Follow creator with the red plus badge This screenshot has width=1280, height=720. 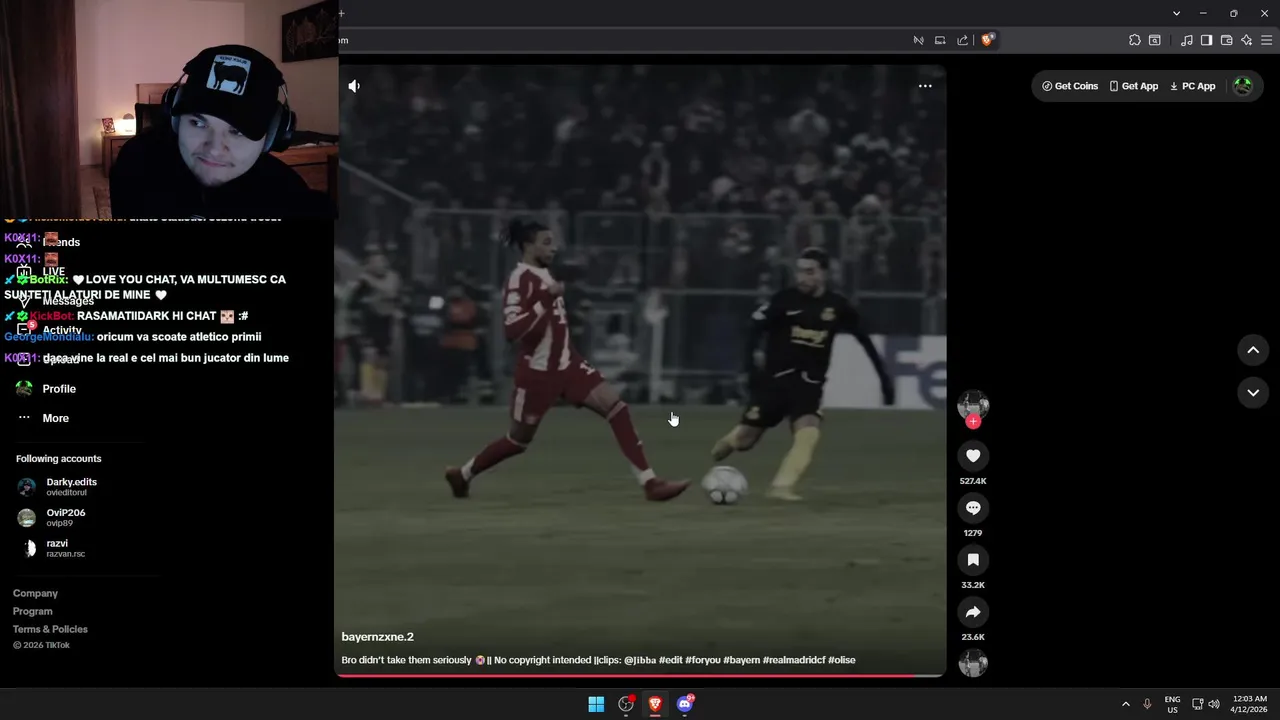point(973,421)
